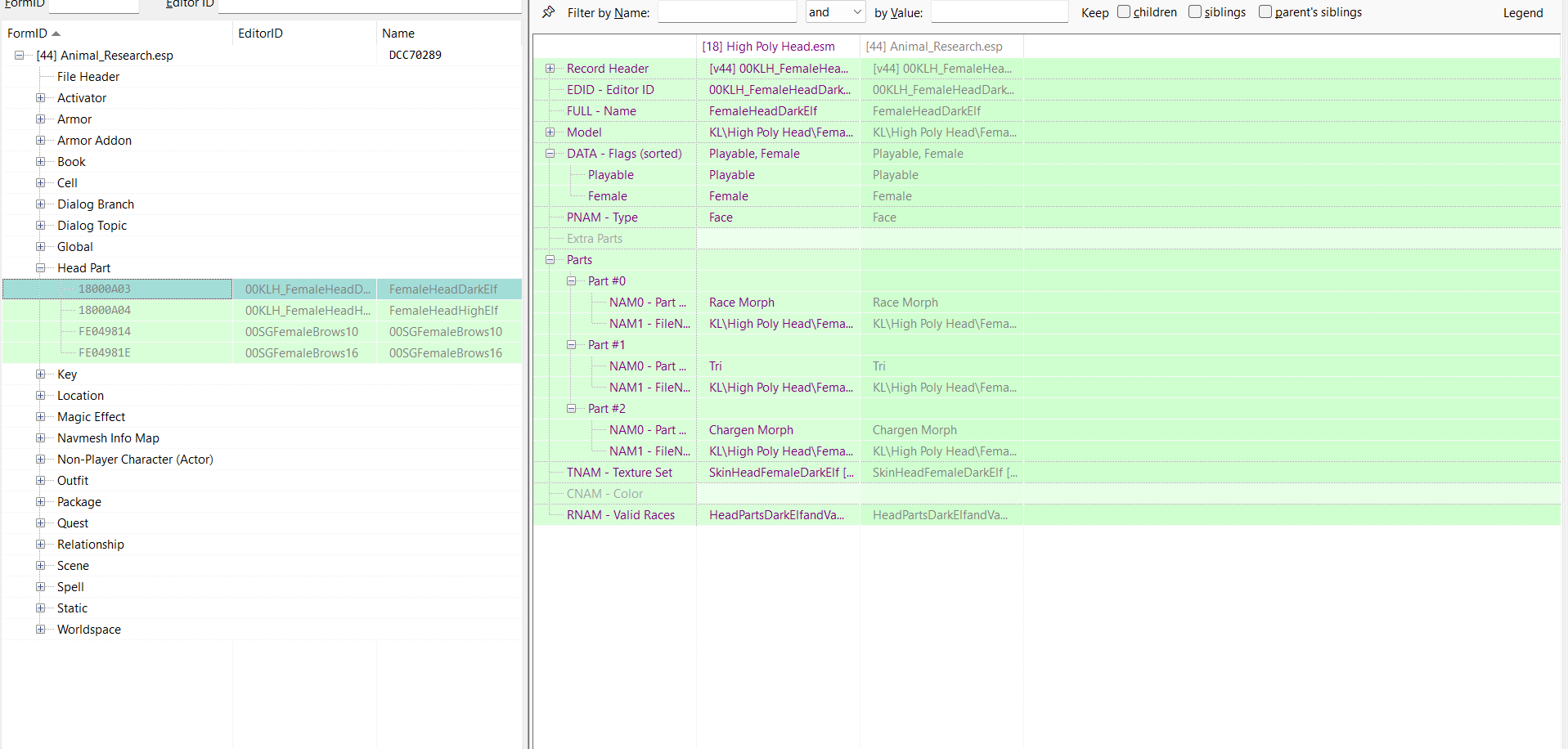Select record FE049814 00SGFemaleBrows10
The width and height of the screenshot is (1568, 749).
click(x=262, y=332)
